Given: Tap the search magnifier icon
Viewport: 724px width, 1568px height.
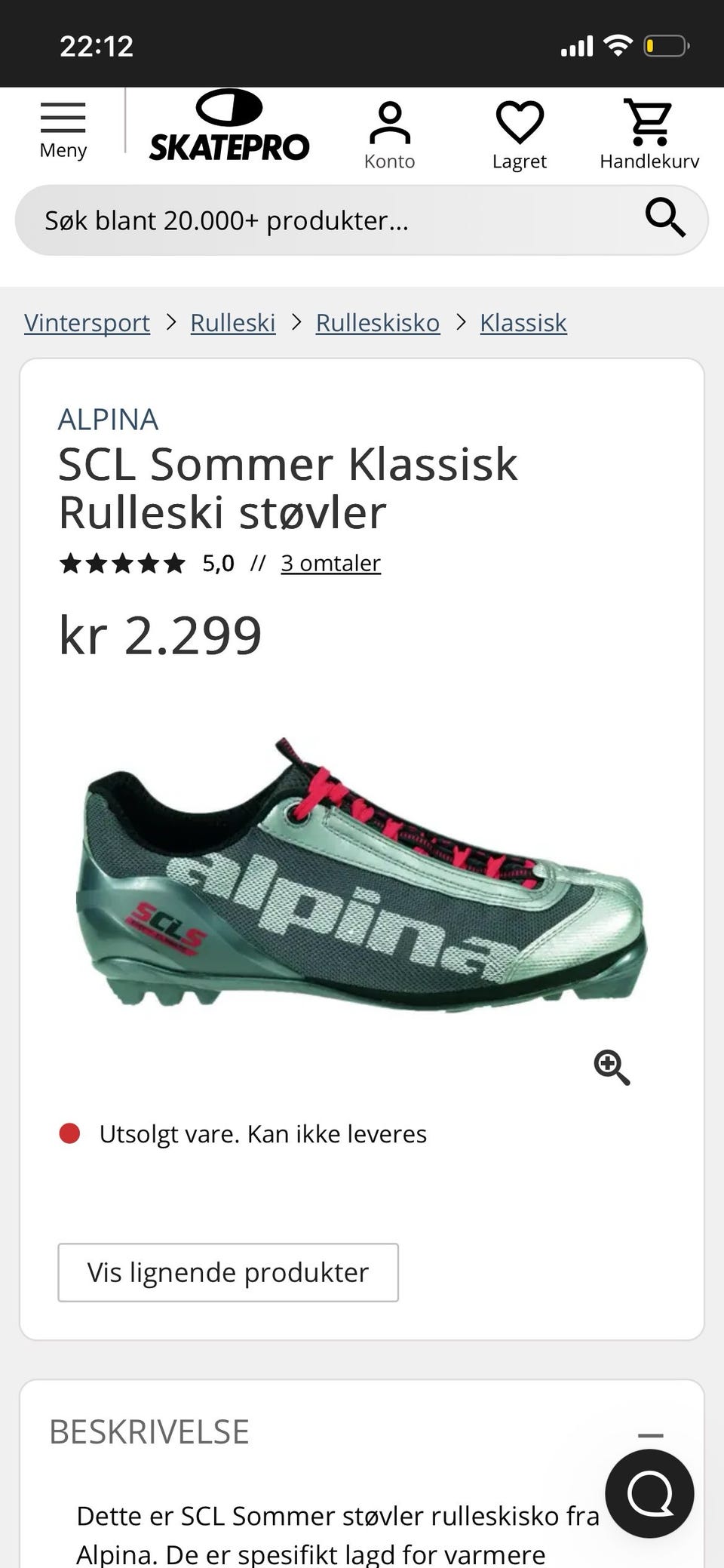Looking at the screenshot, I should pos(665,219).
